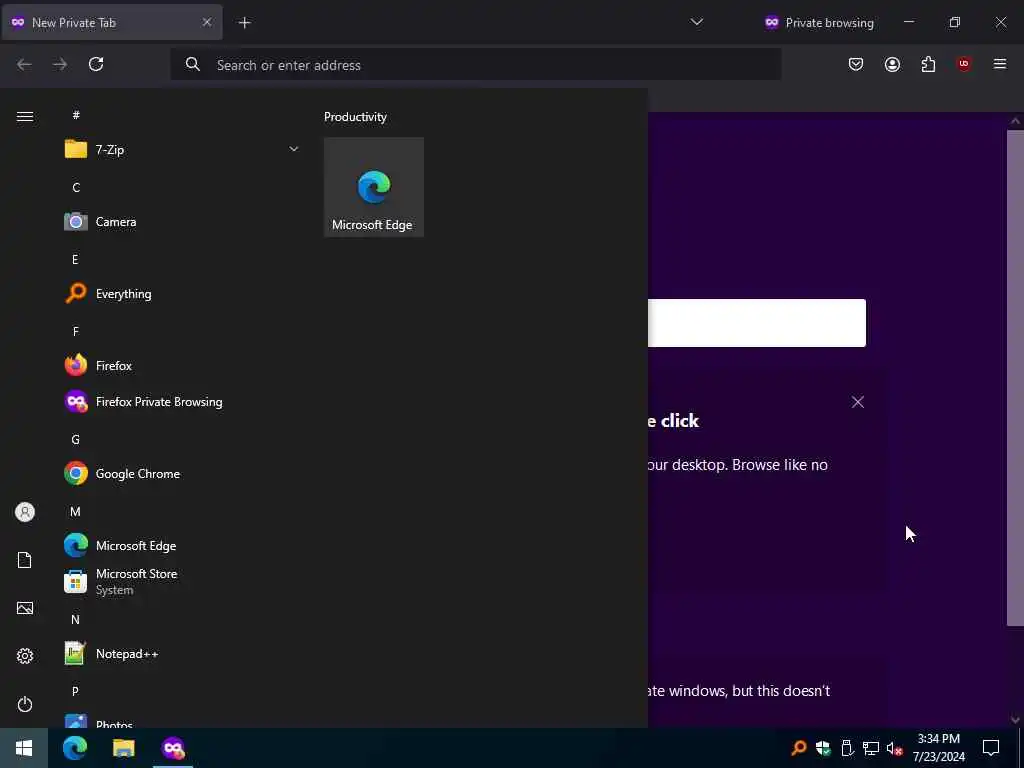This screenshot has height=768, width=1024.
Task: Open Settings gear in Start sidebar
Action: pos(25,656)
